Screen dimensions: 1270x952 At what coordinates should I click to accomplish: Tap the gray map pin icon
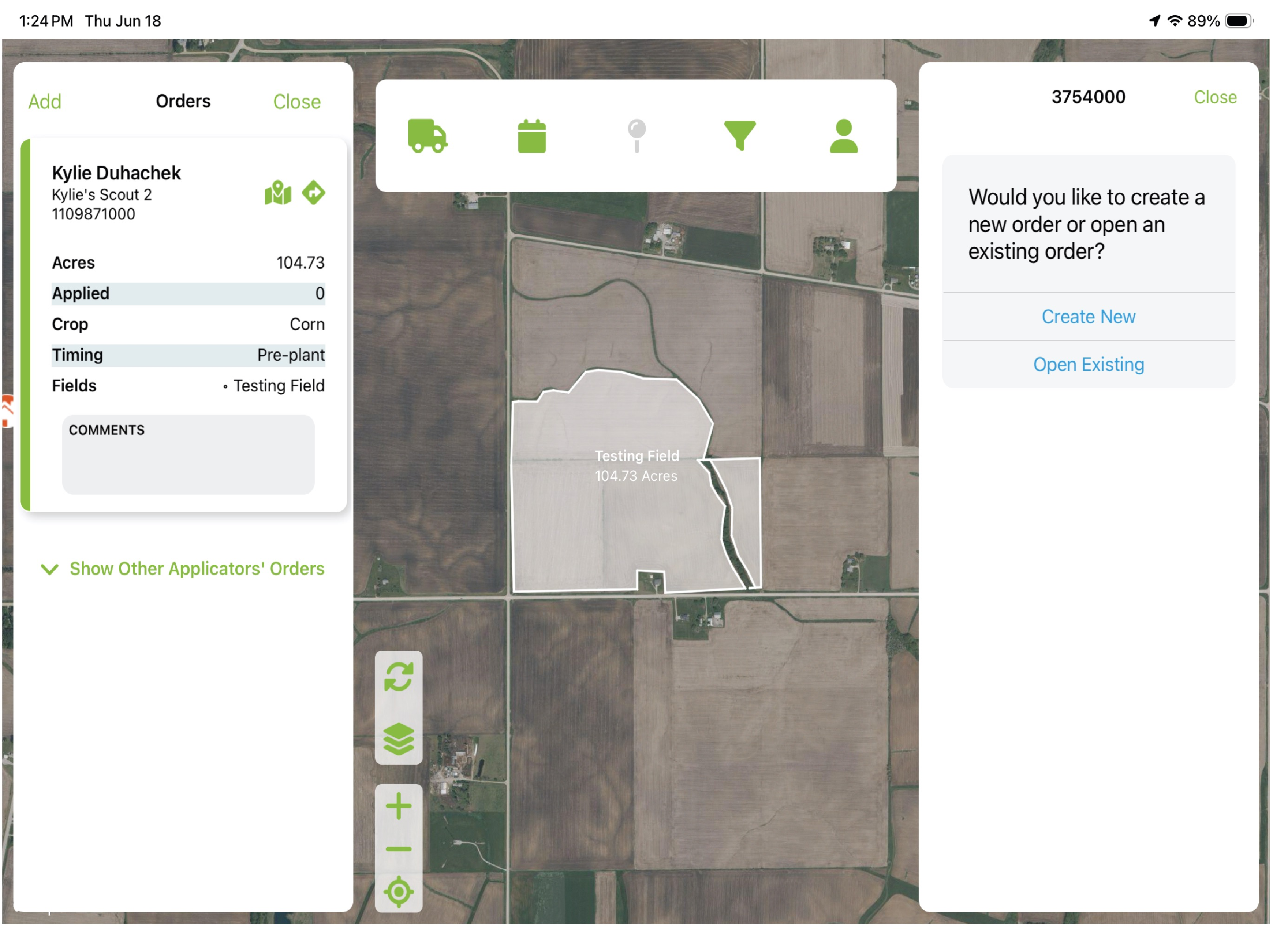(636, 136)
